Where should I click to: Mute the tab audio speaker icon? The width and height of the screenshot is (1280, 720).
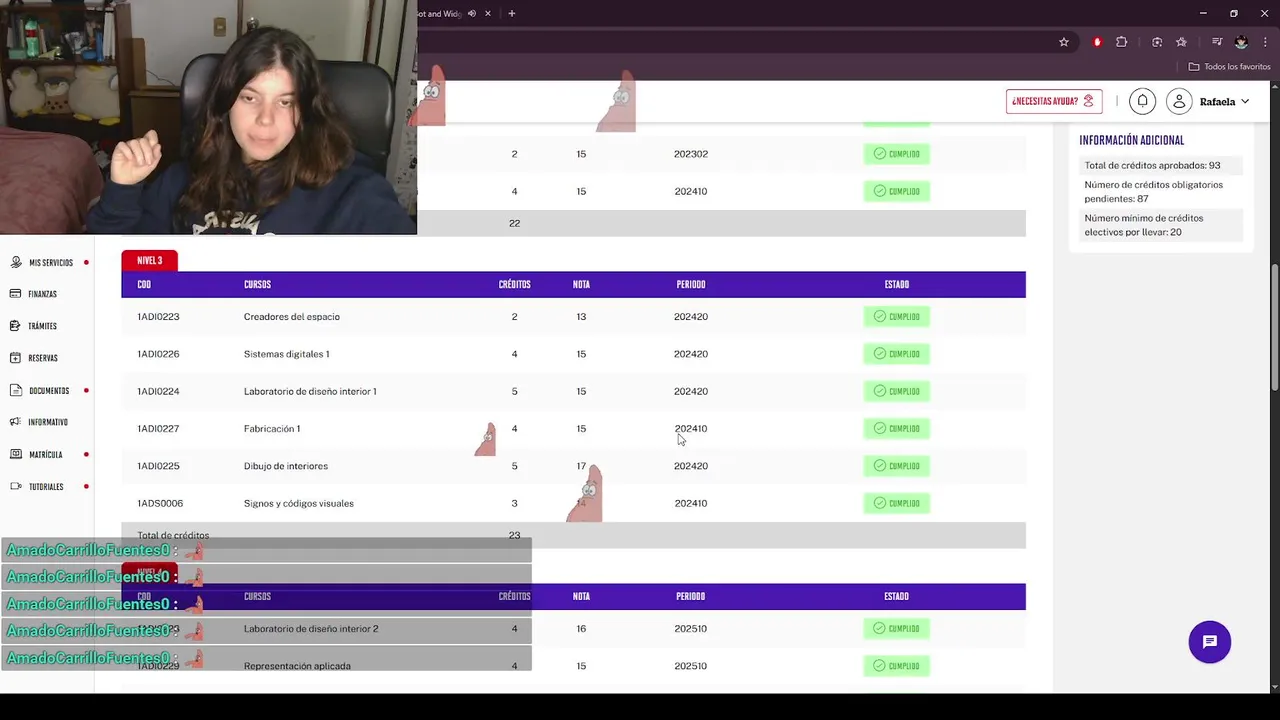click(x=472, y=14)
